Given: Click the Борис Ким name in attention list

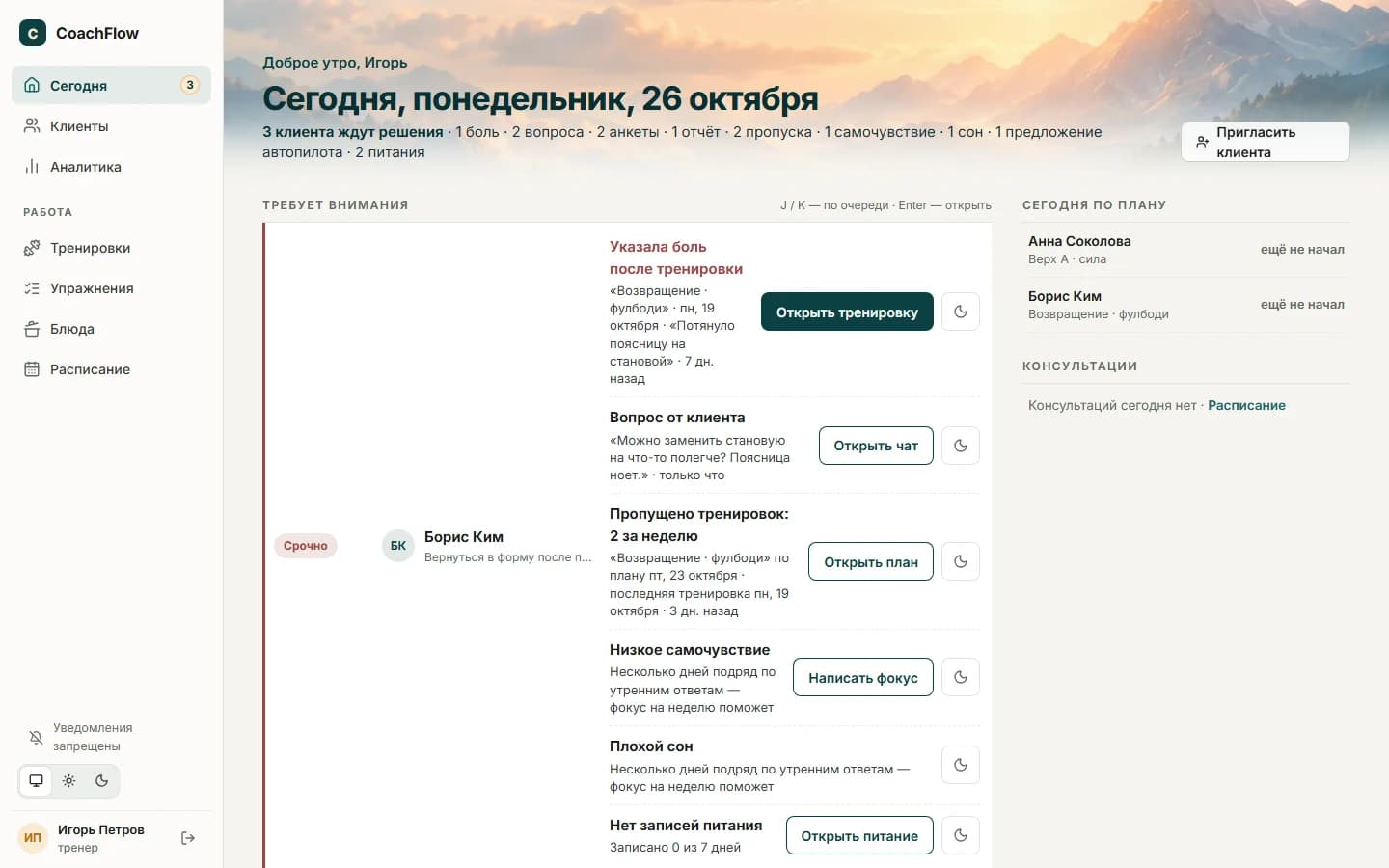Looking at the screenshot, I should [464, 537].
